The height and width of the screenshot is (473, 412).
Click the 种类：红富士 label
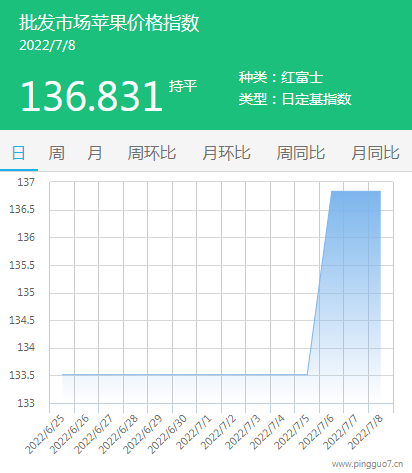(x=281, y=78)
